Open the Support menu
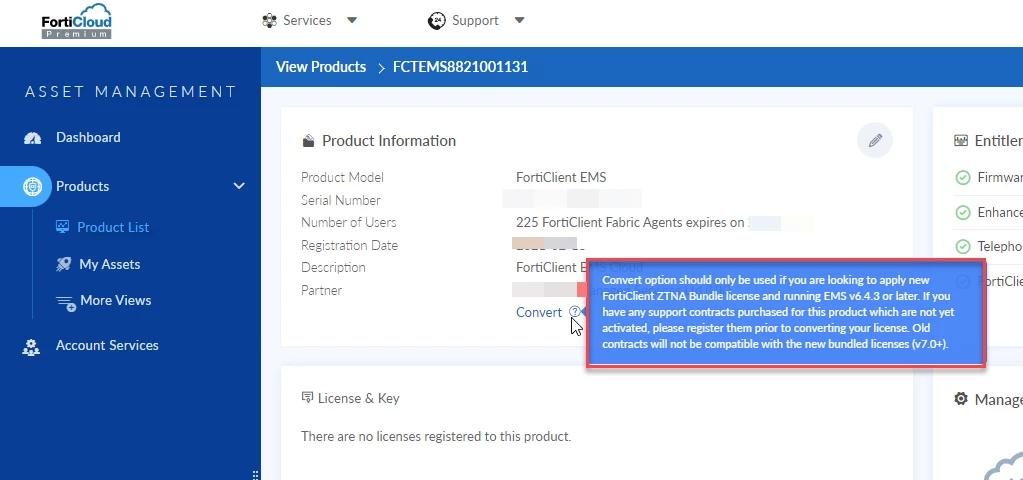 click(476, 20)
